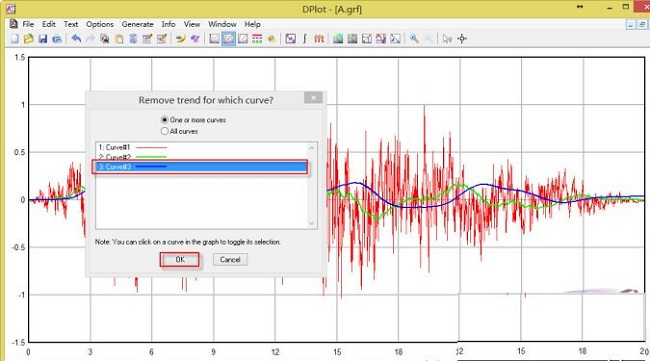Image resolution: width=650 pixels, height=361 pixels.
Task: Click the green surface plot icon
Action: click(x=338, y=39)
